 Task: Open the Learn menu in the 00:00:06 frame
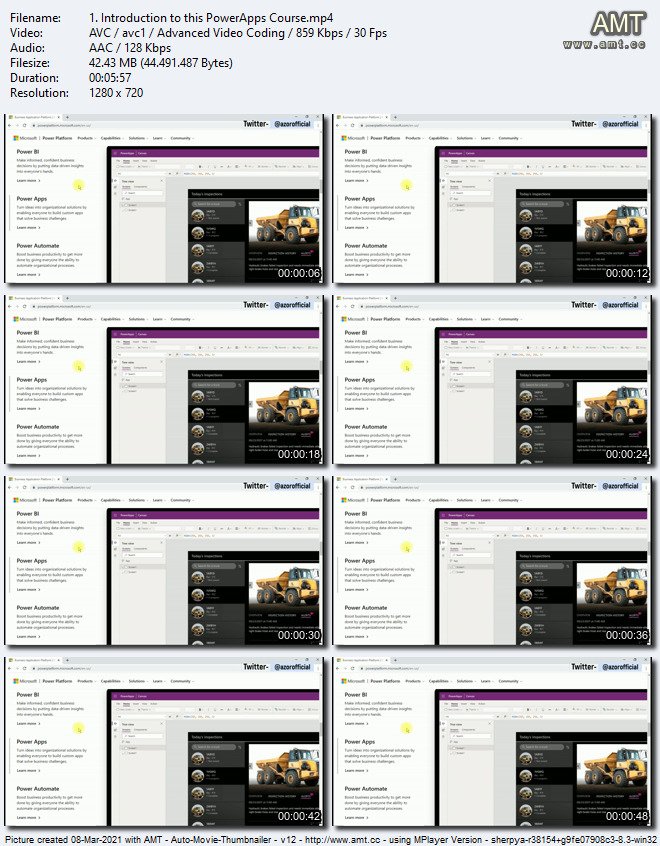tap(158, 138)
